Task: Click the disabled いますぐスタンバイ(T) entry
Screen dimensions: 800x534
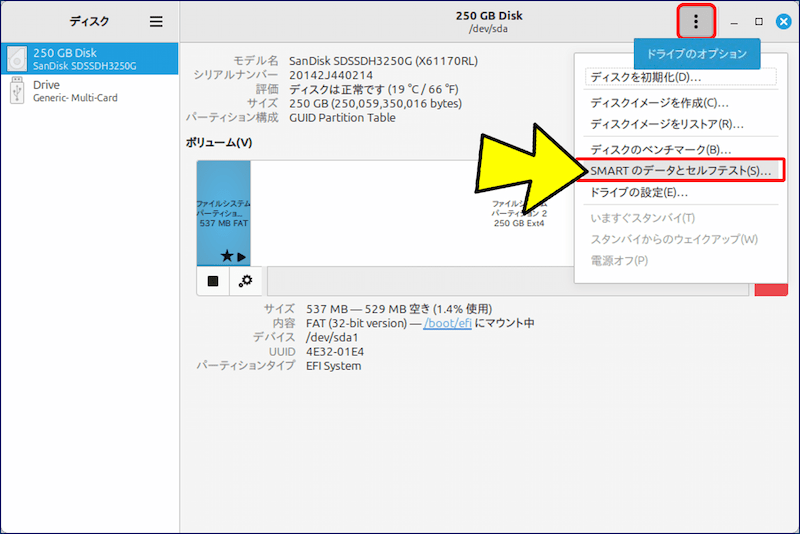Action: (x=681, y=218)
